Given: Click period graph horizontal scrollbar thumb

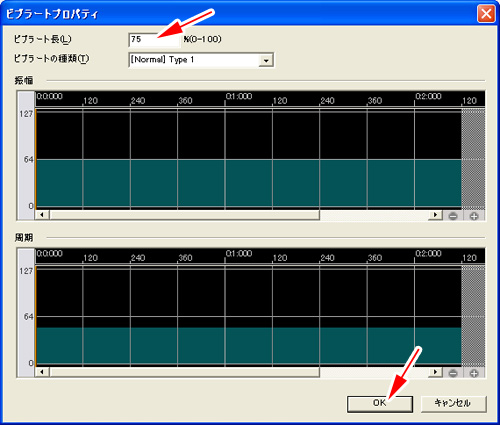Looking at the screenshot, I should [185, 372].
